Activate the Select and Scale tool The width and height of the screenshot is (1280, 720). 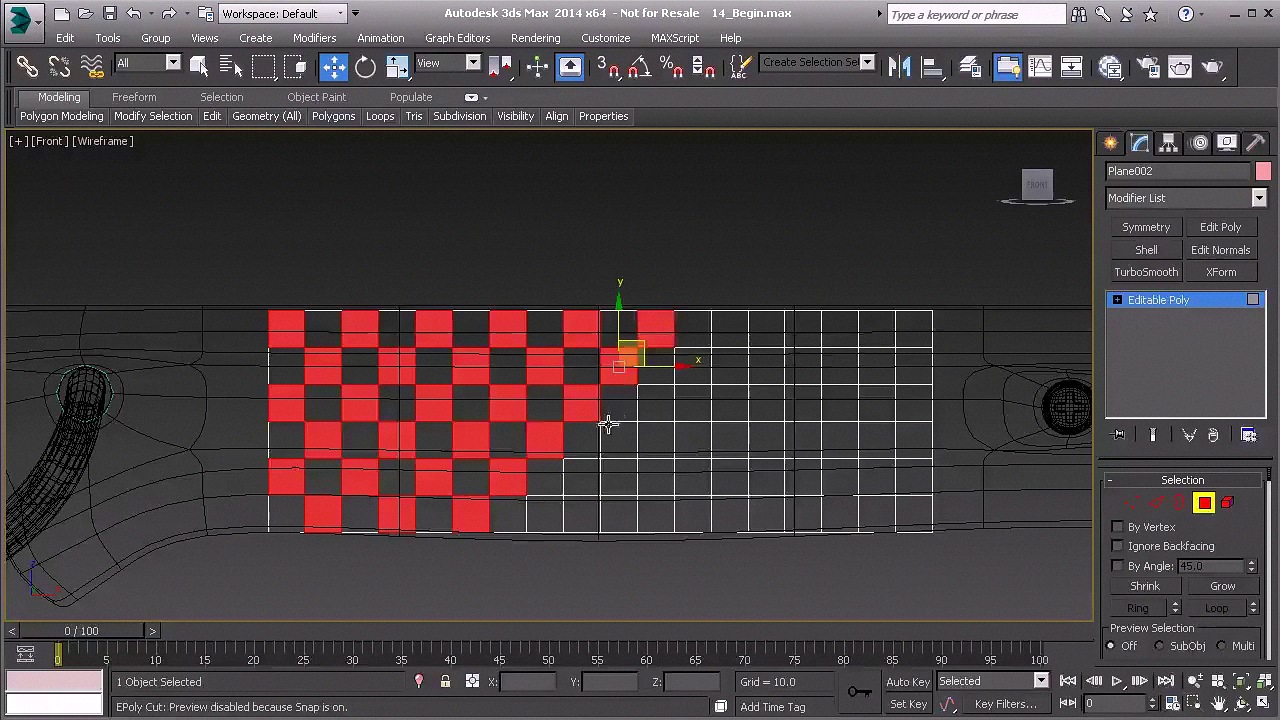click(x=397, y=67)
